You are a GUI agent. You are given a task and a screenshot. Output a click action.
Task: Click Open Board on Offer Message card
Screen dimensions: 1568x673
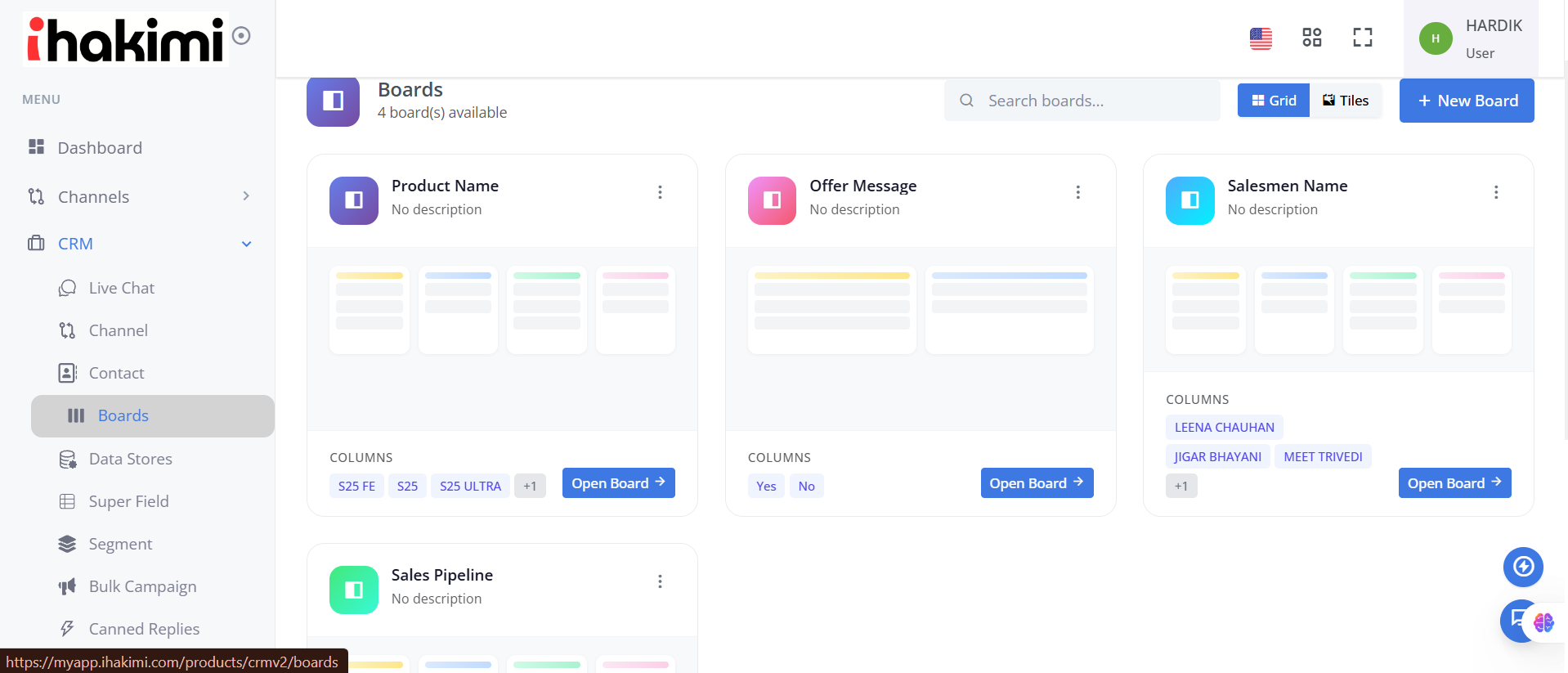pyautogui.click(x=1037, y=483)
